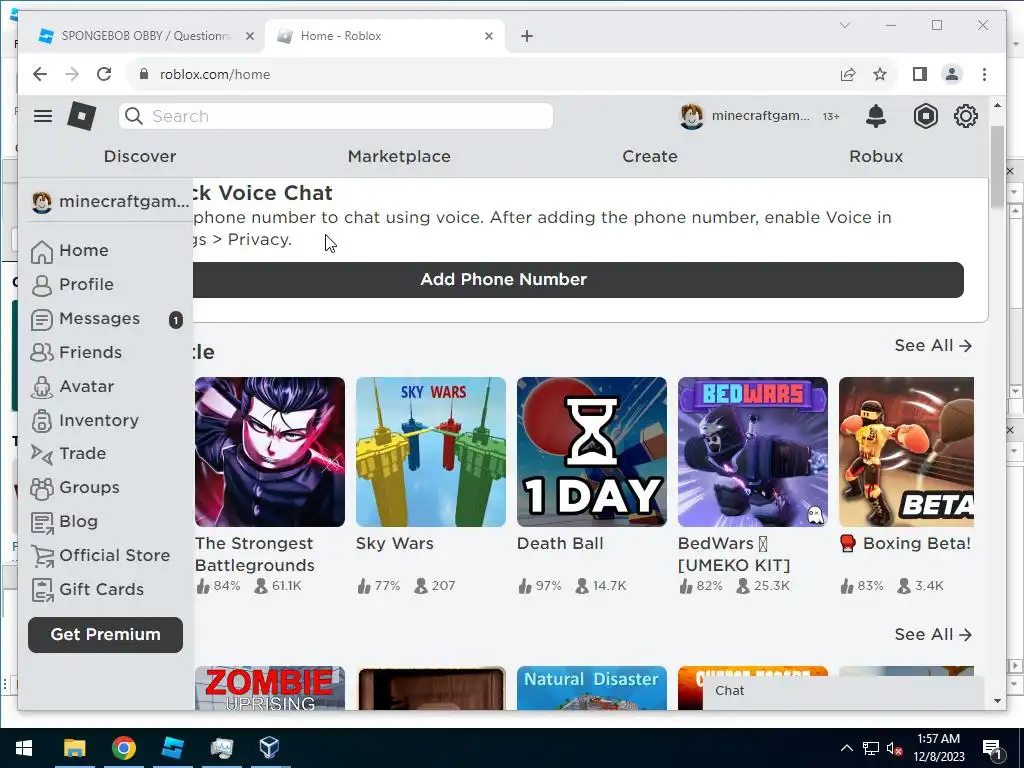Open the header profile minecraftgam...
Viewport: 1024px width, 768px height.
click(x=744, y=116)
